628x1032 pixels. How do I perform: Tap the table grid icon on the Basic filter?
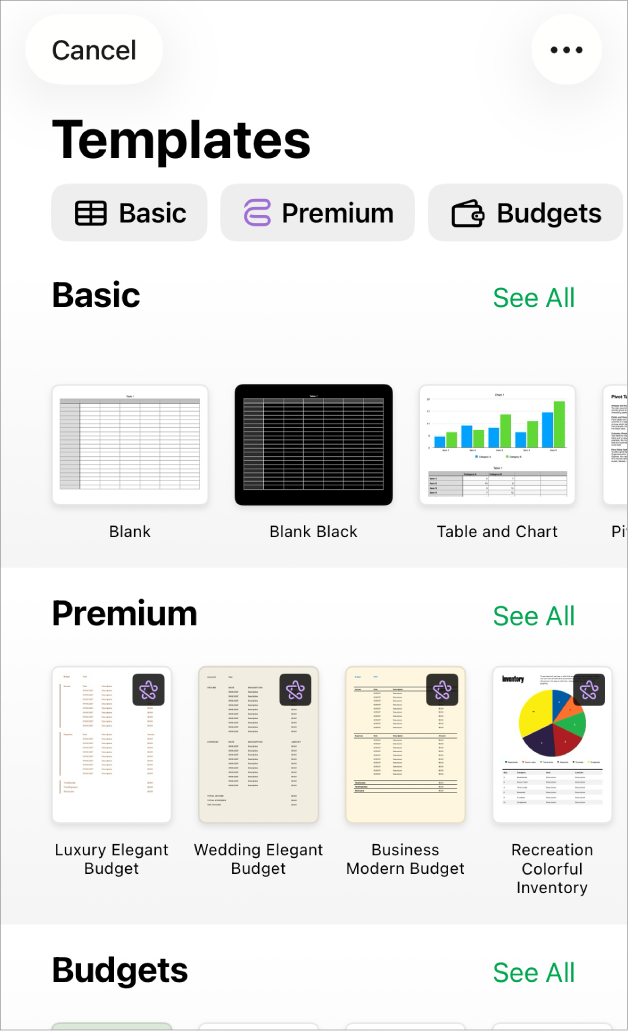(x=92, y=212)
